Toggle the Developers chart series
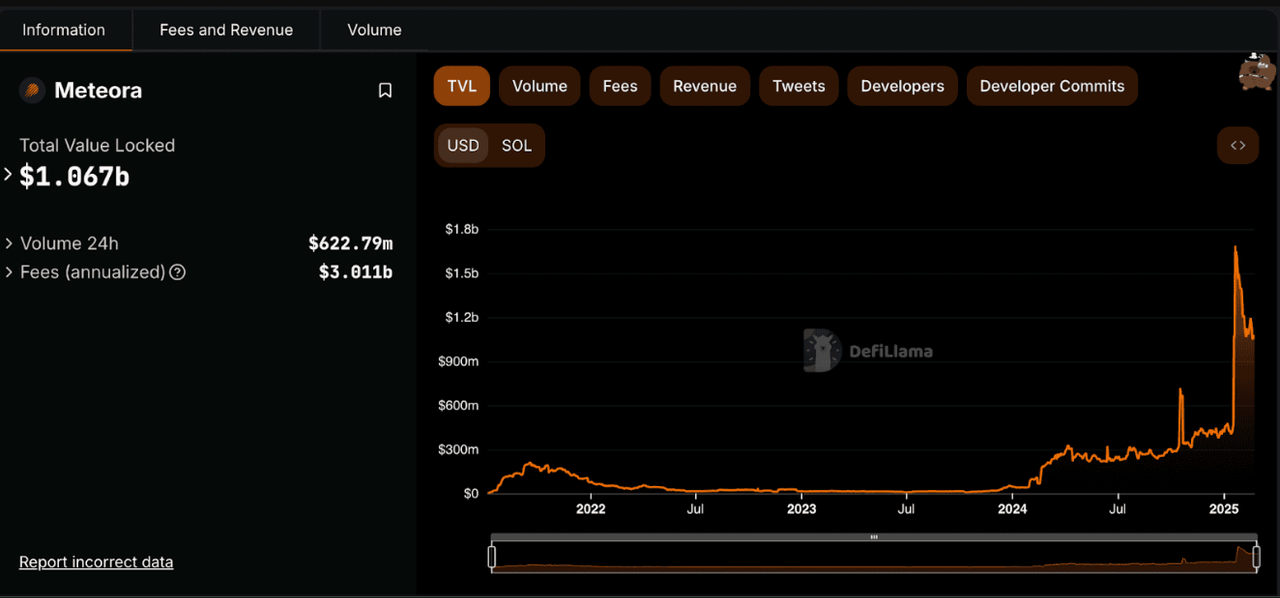Viewport: 1280px width, 598px height. click(902, 86)
